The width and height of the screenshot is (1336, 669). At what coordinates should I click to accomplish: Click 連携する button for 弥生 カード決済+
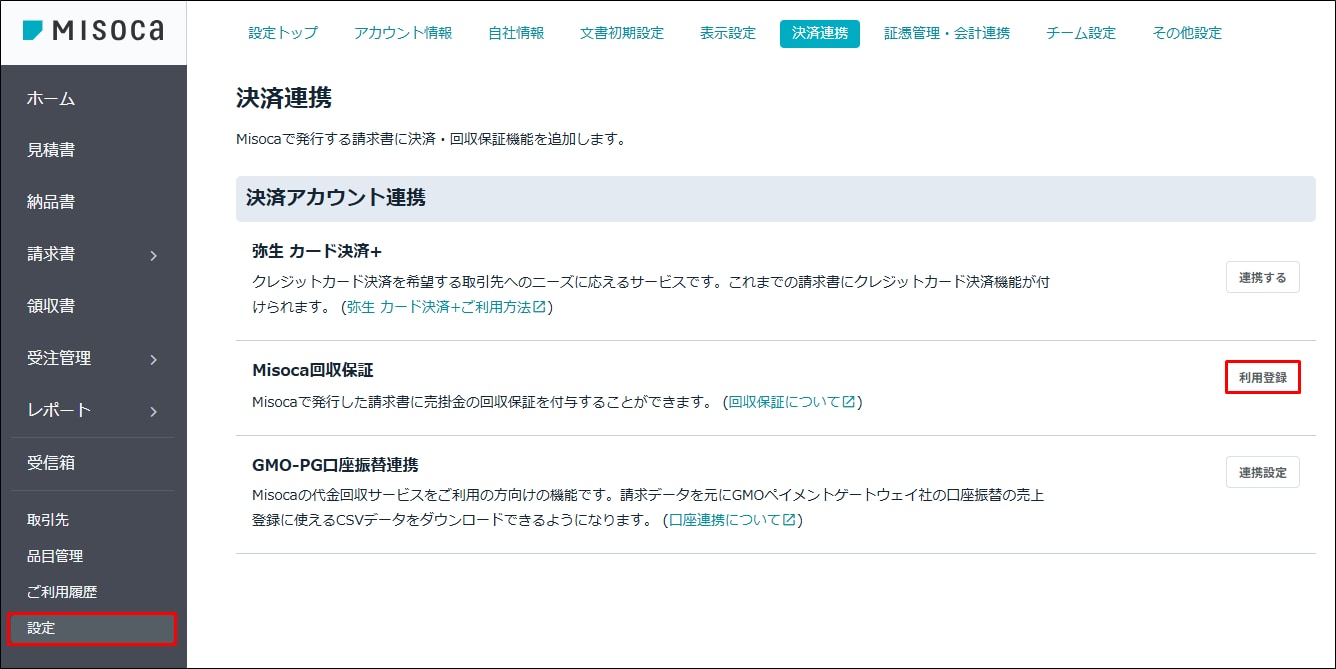coord(1262,278)
